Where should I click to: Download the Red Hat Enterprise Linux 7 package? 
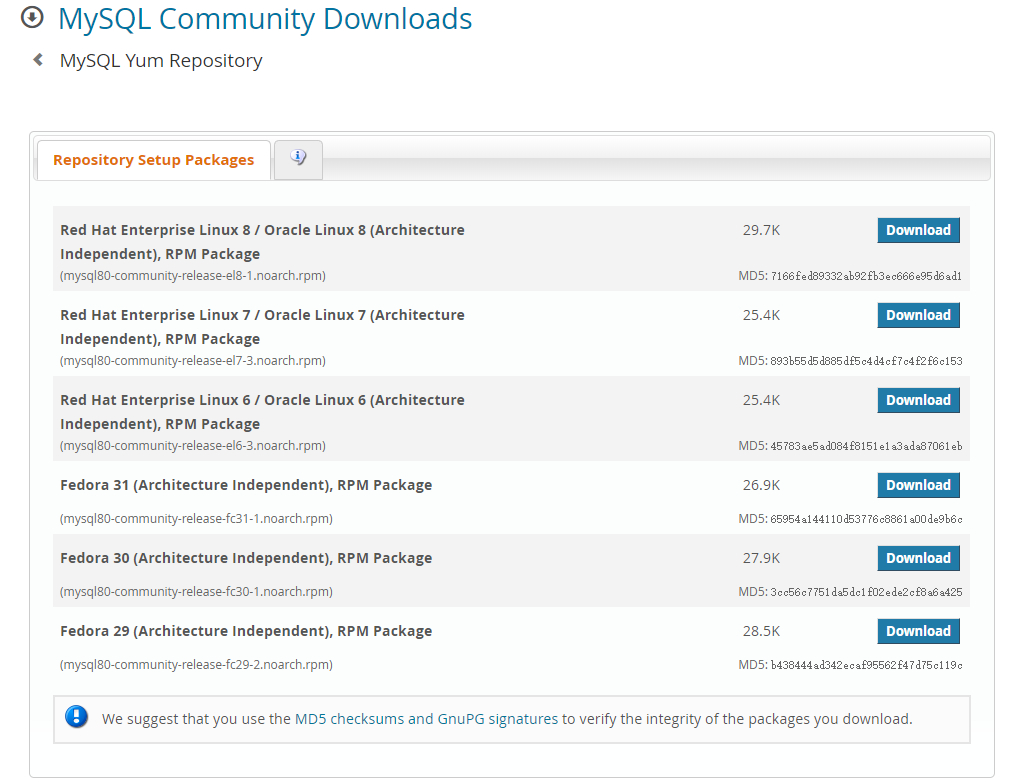pyautogui.click(x=918, y=315)
